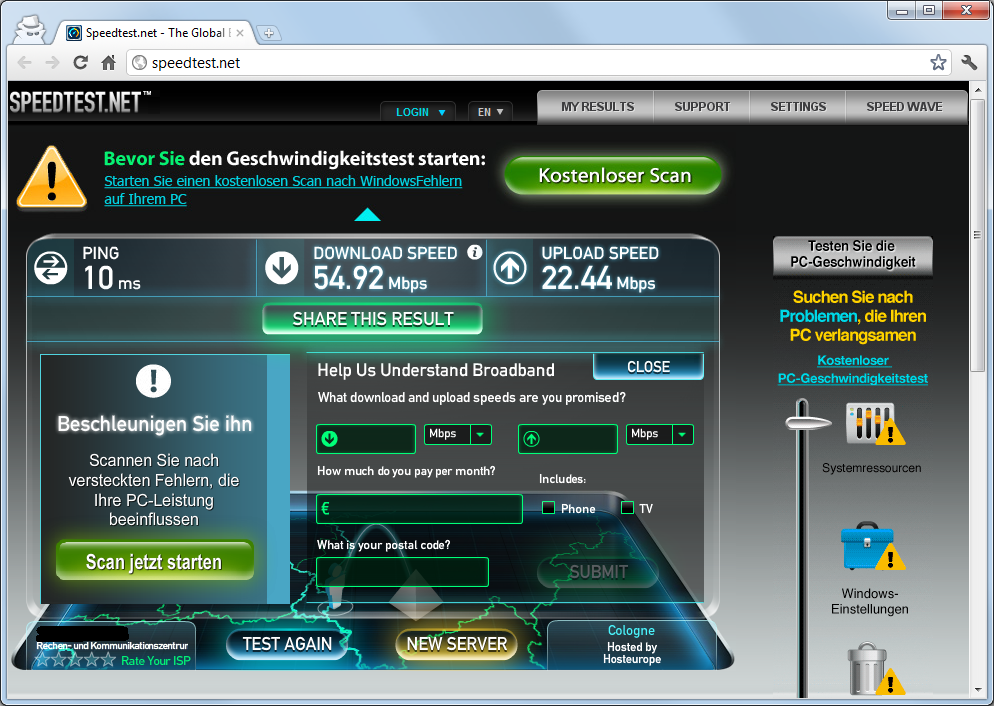The image size is (994, 706).
Task: Click the Systemressourcen mixer icon
Action: point(875,423)
